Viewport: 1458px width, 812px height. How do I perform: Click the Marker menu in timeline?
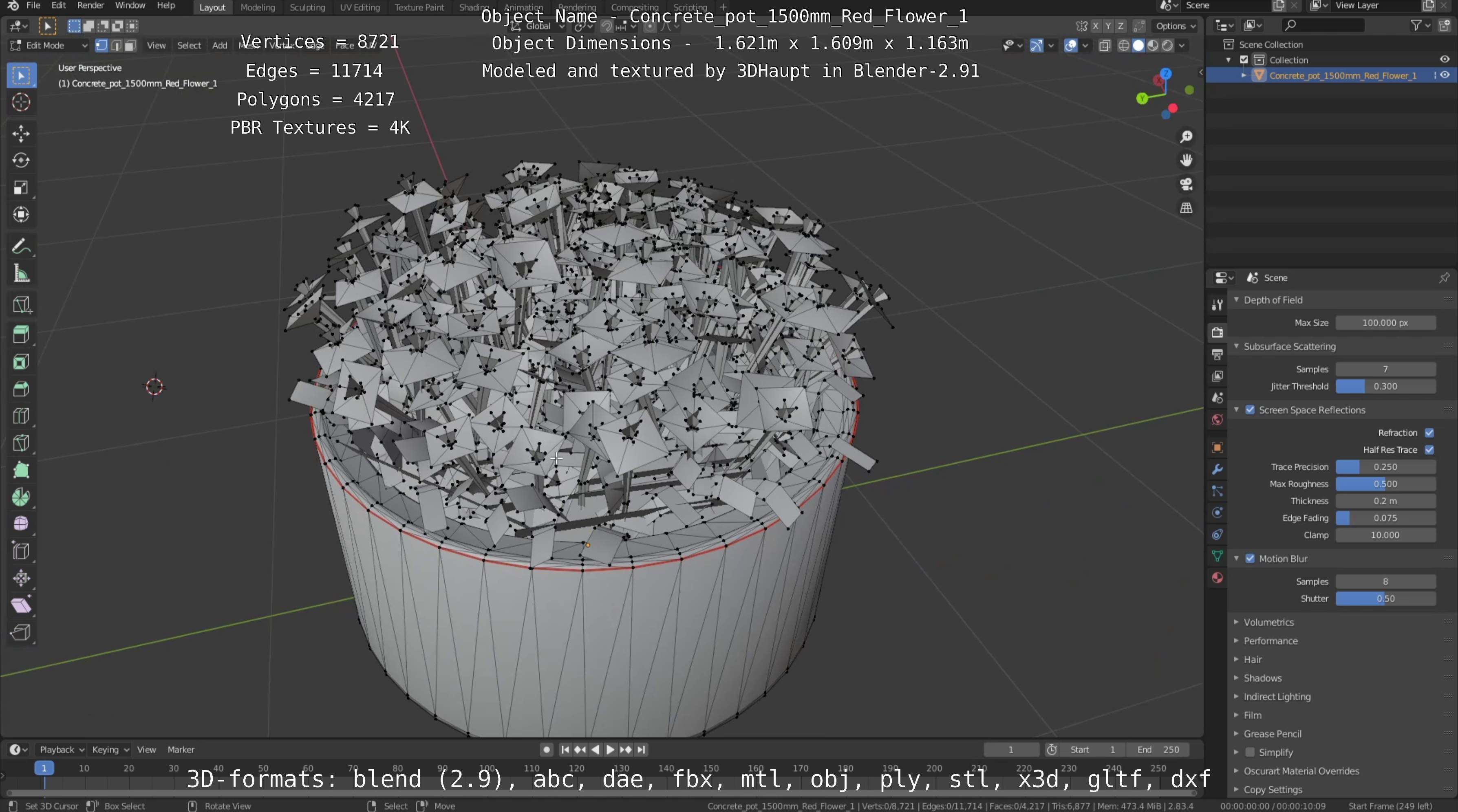[181, 750]
